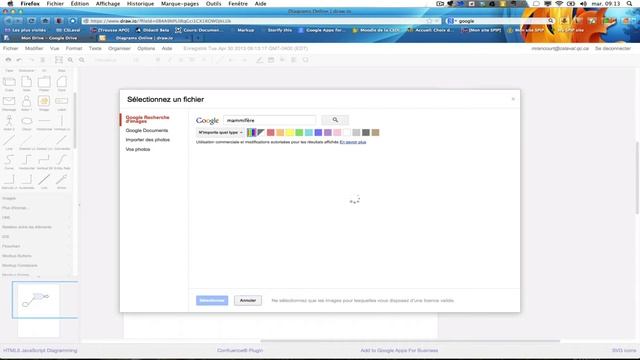This screenshot has width=640, height=360.
Task: Open macOS Historique menu
Action: pos(140,3)
